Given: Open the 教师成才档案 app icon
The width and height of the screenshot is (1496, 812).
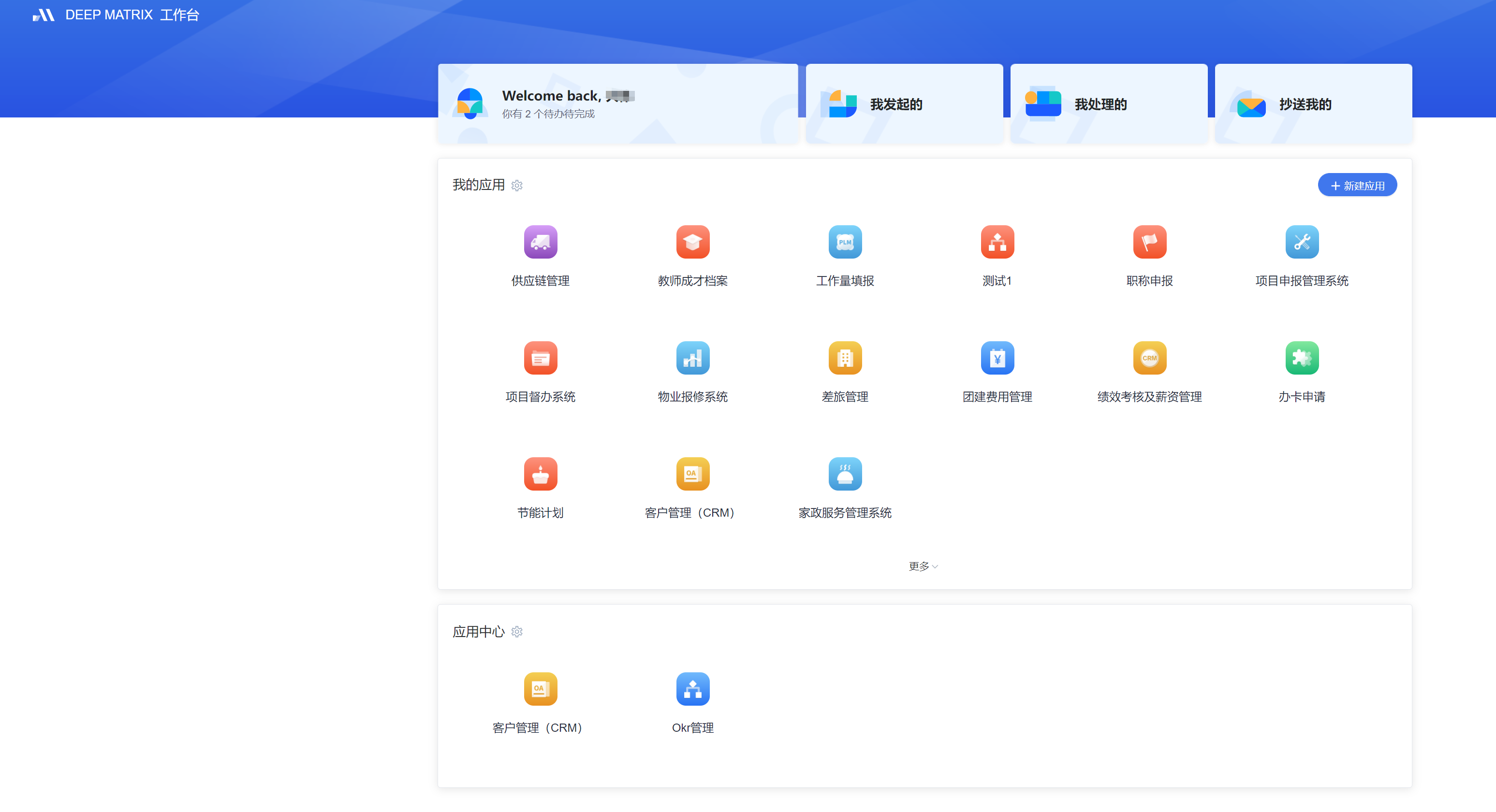Looking at the screenshot, I should pyautogui.click(x=692, y=242).
